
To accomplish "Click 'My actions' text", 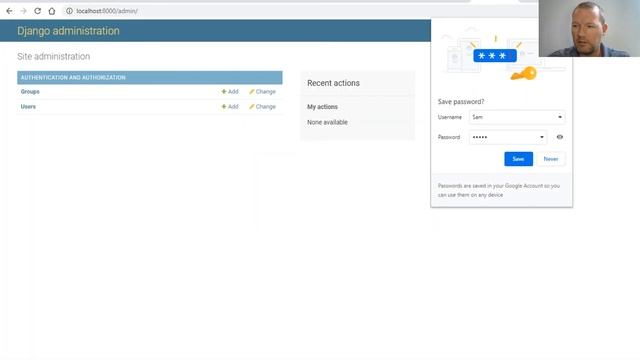I will [x=322, y=107].
